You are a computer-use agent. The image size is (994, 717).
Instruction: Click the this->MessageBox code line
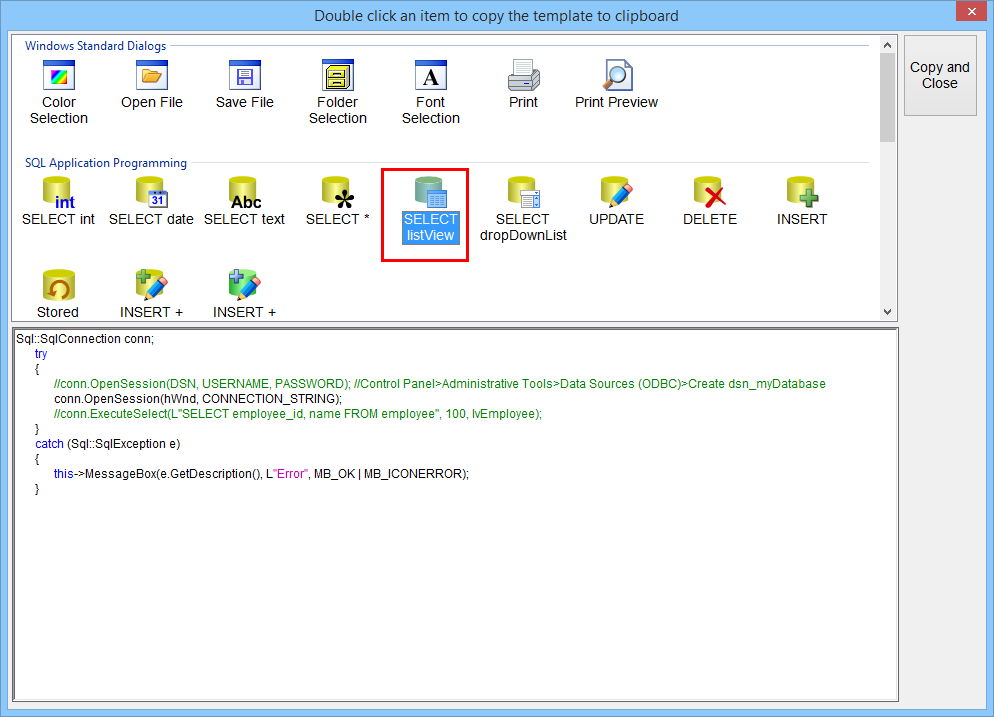[261, 474]
